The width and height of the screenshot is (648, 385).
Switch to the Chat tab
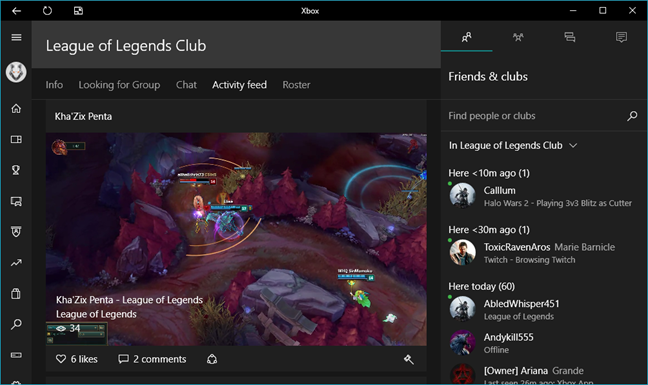[186, 85]
